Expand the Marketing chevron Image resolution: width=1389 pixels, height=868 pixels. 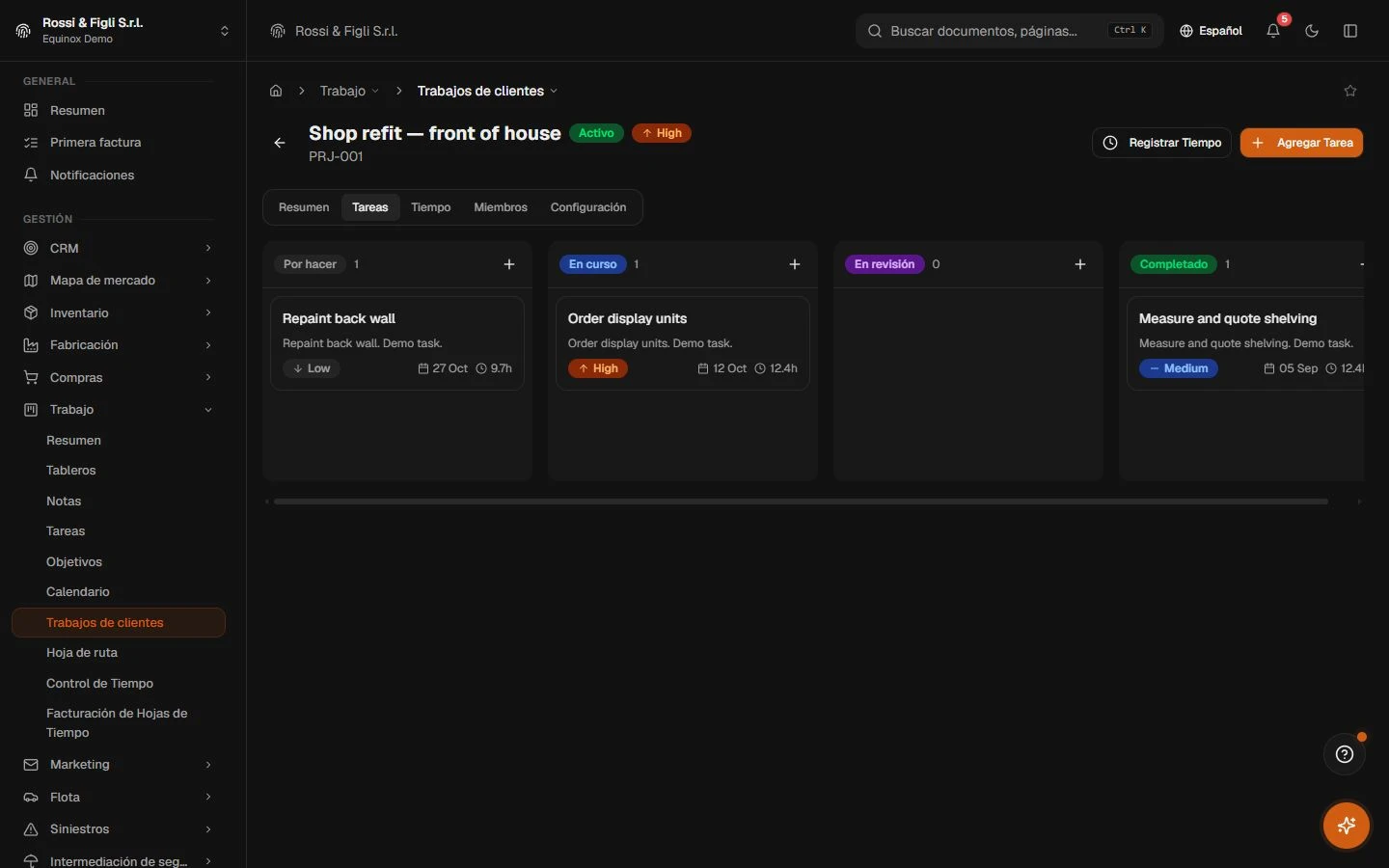tap(208, 765)
